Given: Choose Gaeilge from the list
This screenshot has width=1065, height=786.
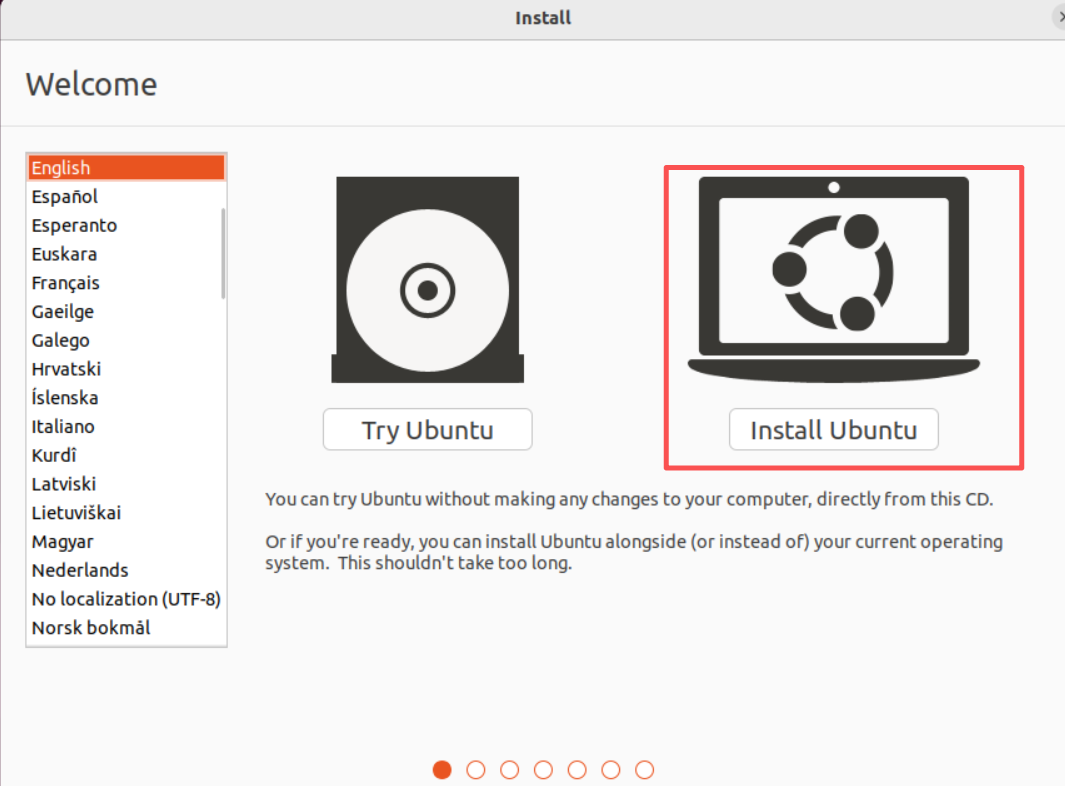Looking at the screenshot, I should pos(126,311).
